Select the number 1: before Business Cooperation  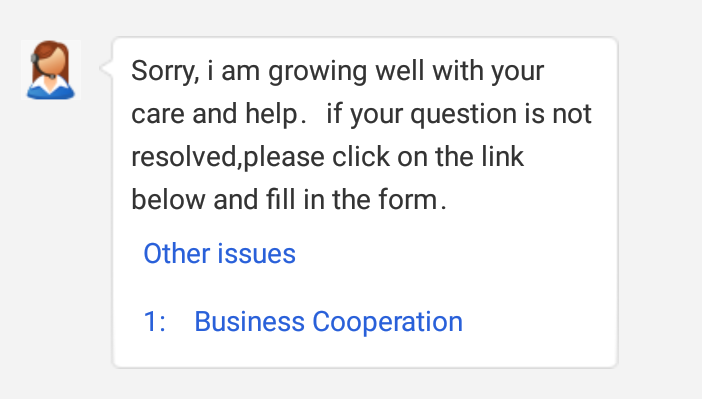[154, 322]
